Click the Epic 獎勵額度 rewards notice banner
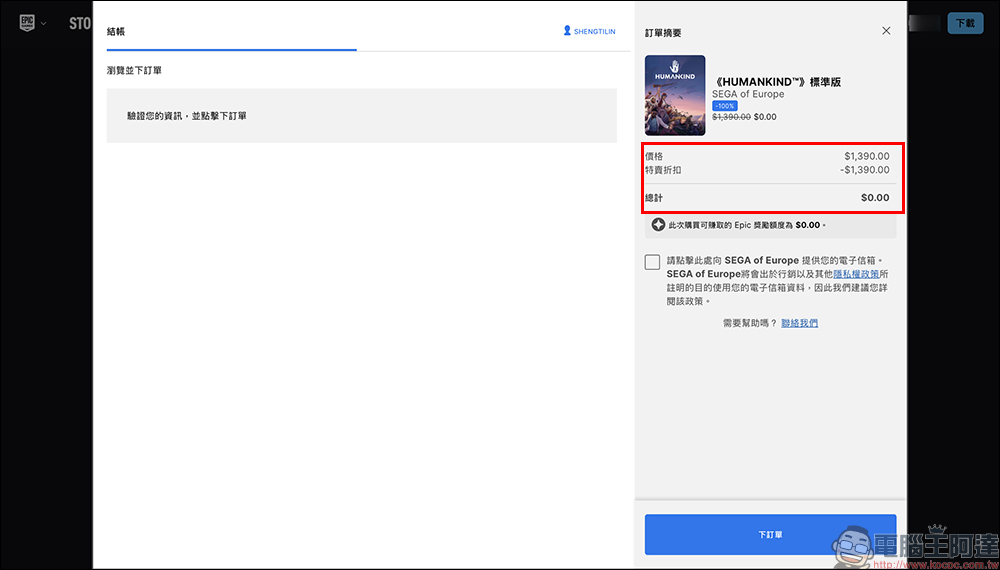 click(770, 226)
